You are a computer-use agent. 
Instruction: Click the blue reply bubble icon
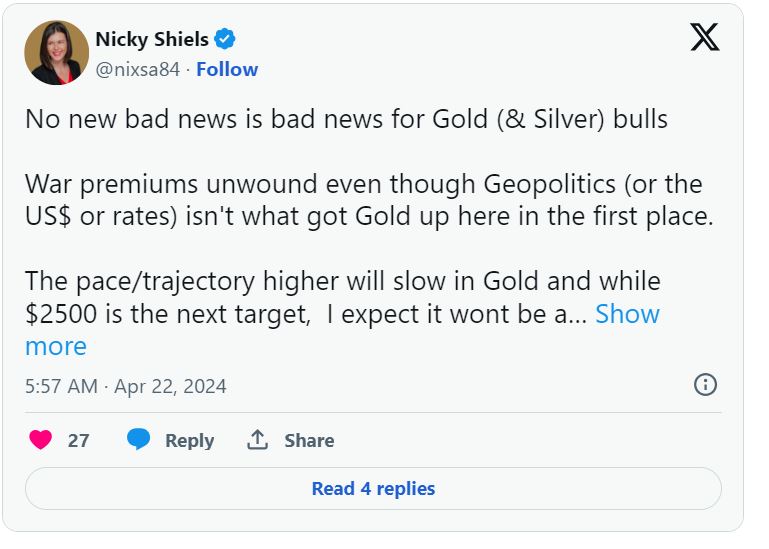139,440
